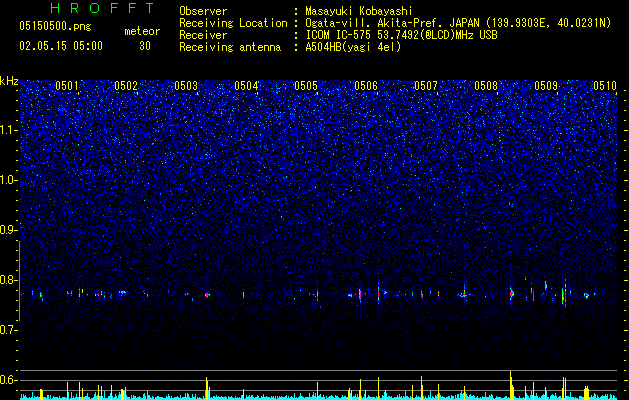Click the HROFFT title text

(103, 8)
